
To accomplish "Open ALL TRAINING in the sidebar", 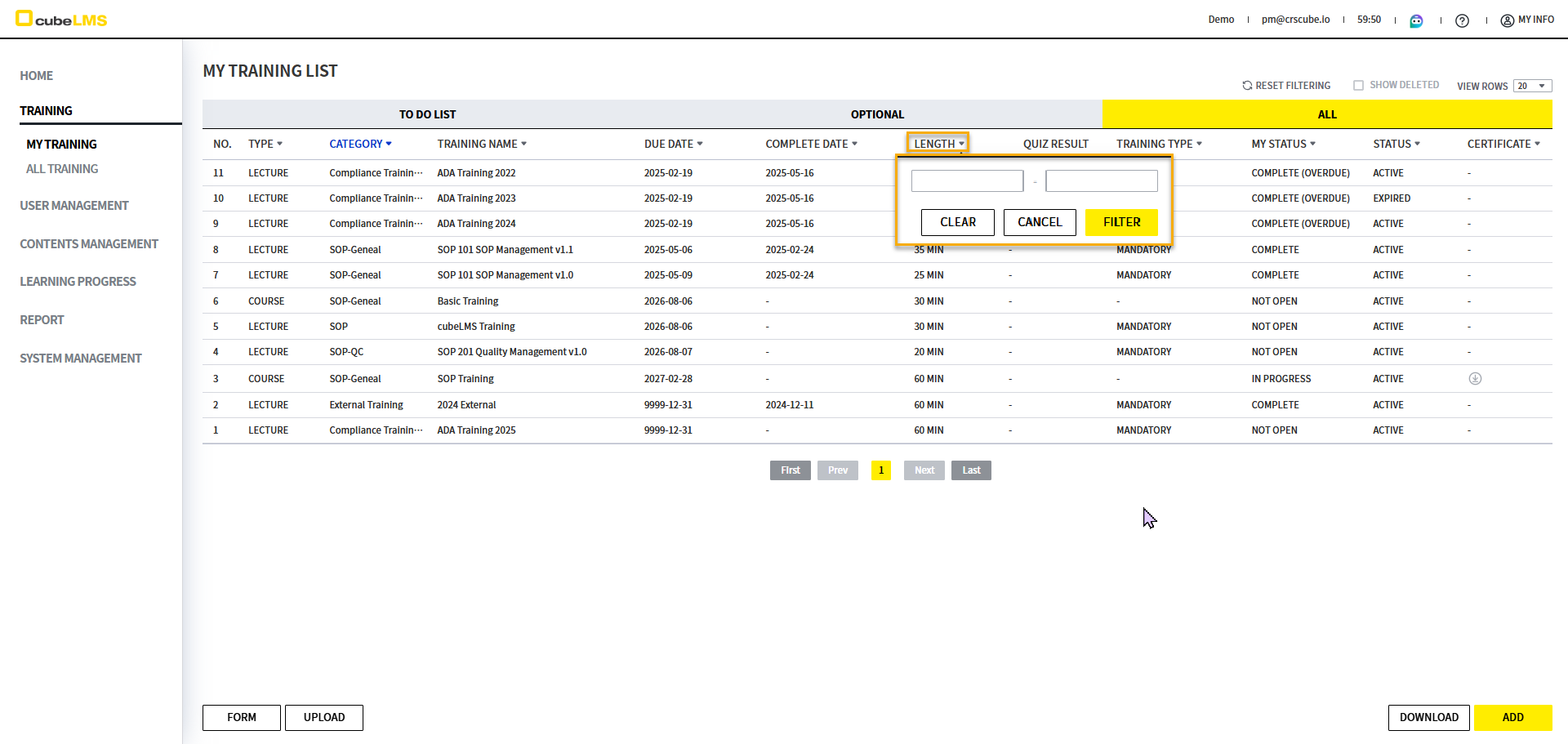I will click(x=62, y=169).
